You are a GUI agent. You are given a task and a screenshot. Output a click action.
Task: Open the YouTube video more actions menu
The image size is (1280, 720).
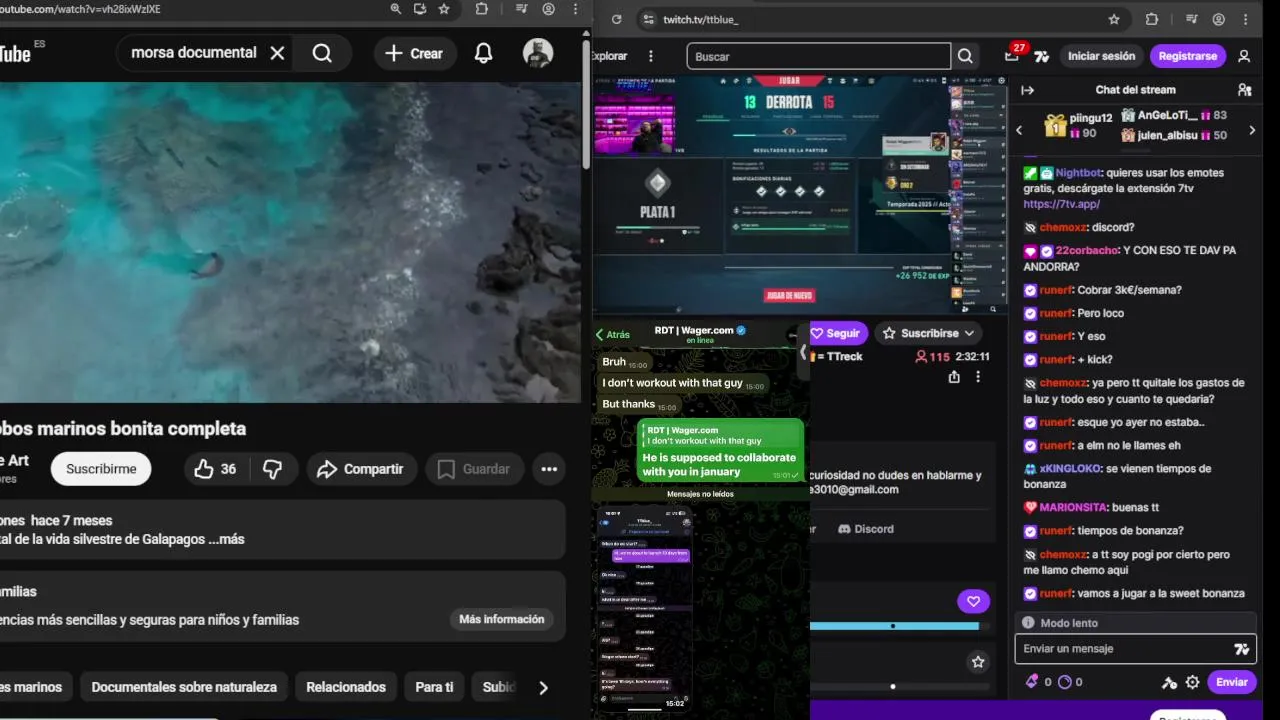[549, 469]
